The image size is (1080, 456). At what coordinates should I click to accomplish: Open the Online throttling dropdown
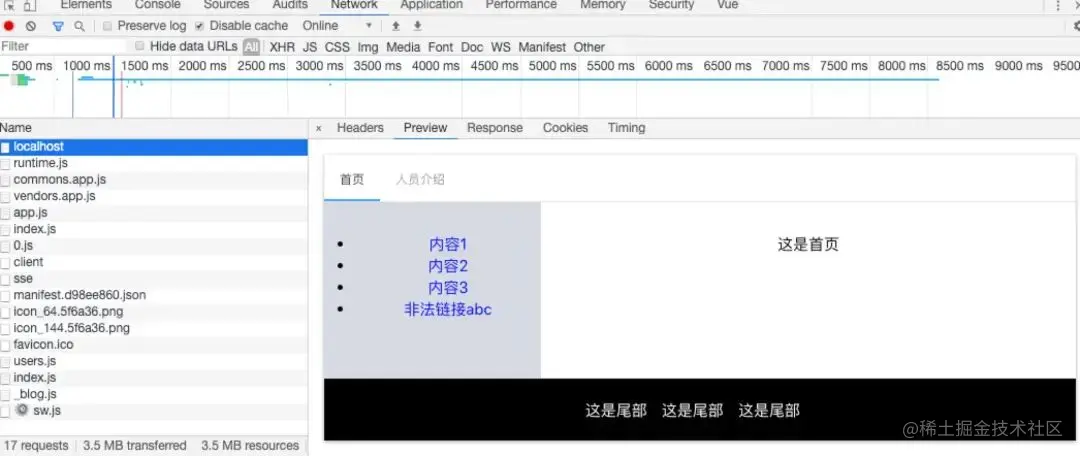click(338, 26)
